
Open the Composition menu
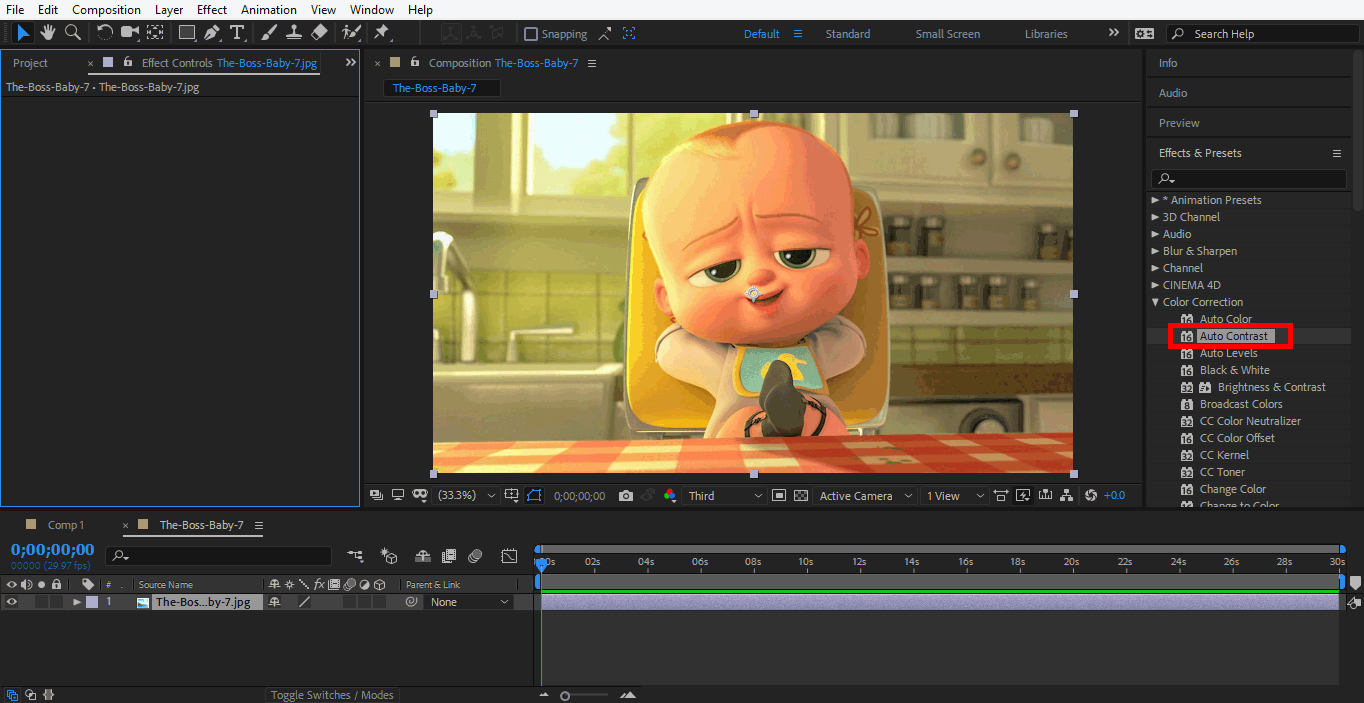(x=106, y=9)
